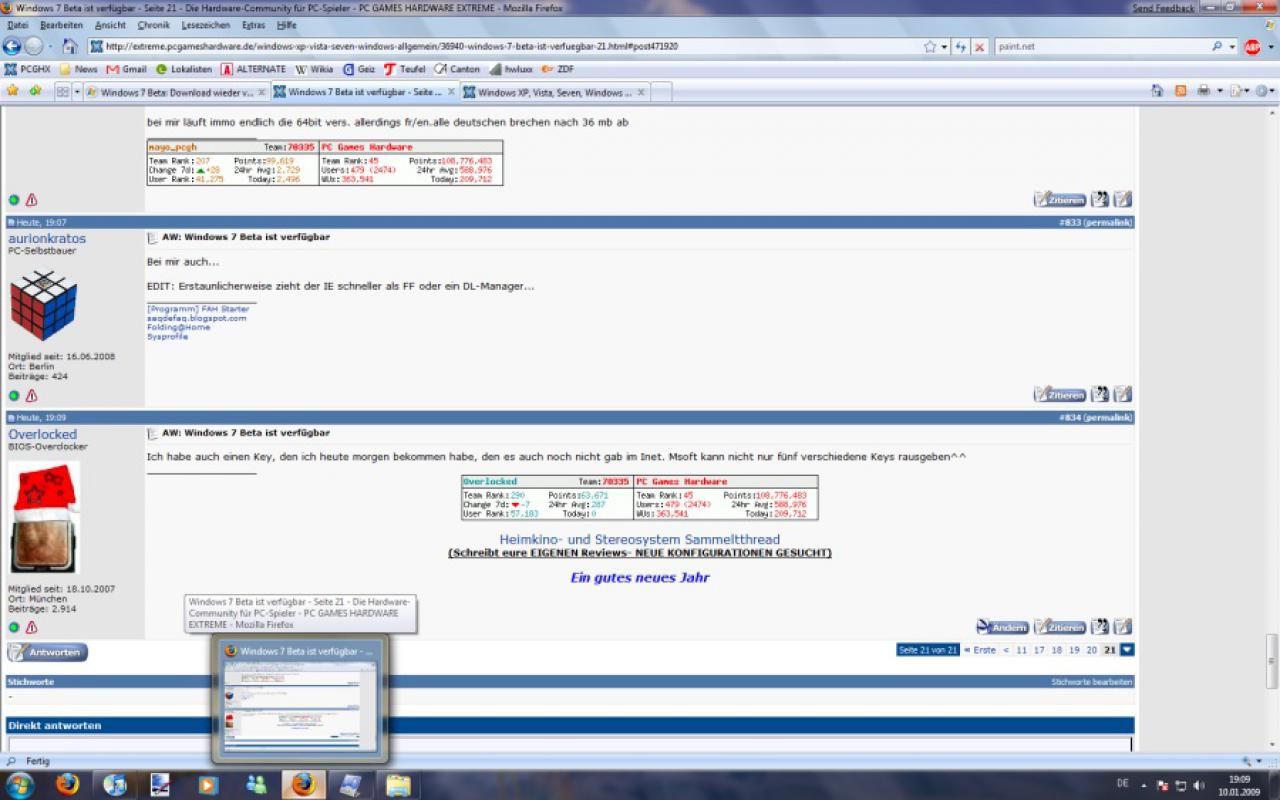Click the vertical scrollbar thumb
Image resolution: width=1280 pixels, height=800 pixels.
[x=1272, y=661]
